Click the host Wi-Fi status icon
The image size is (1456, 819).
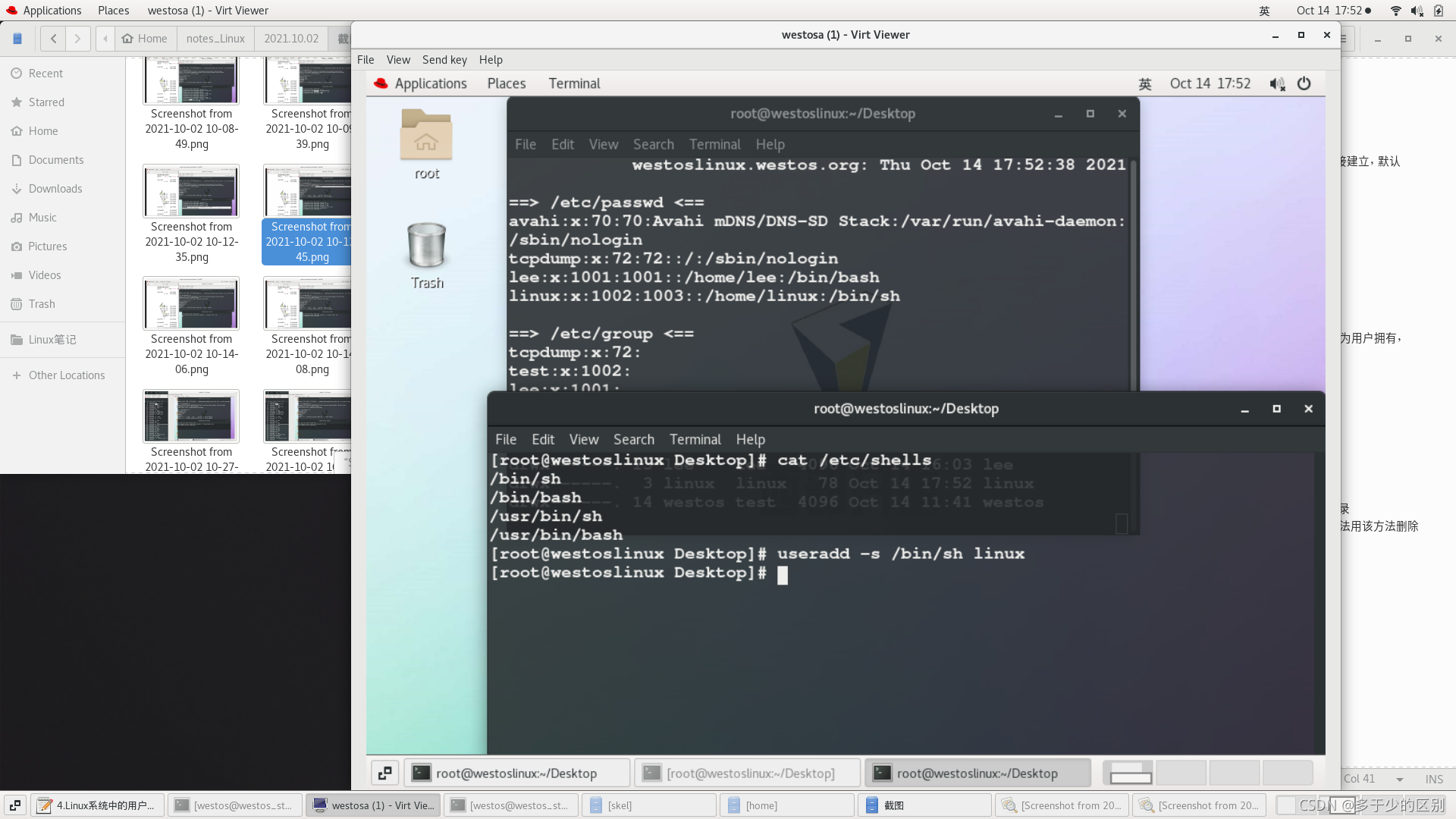pyautogui.click(x=1395, y=11)
